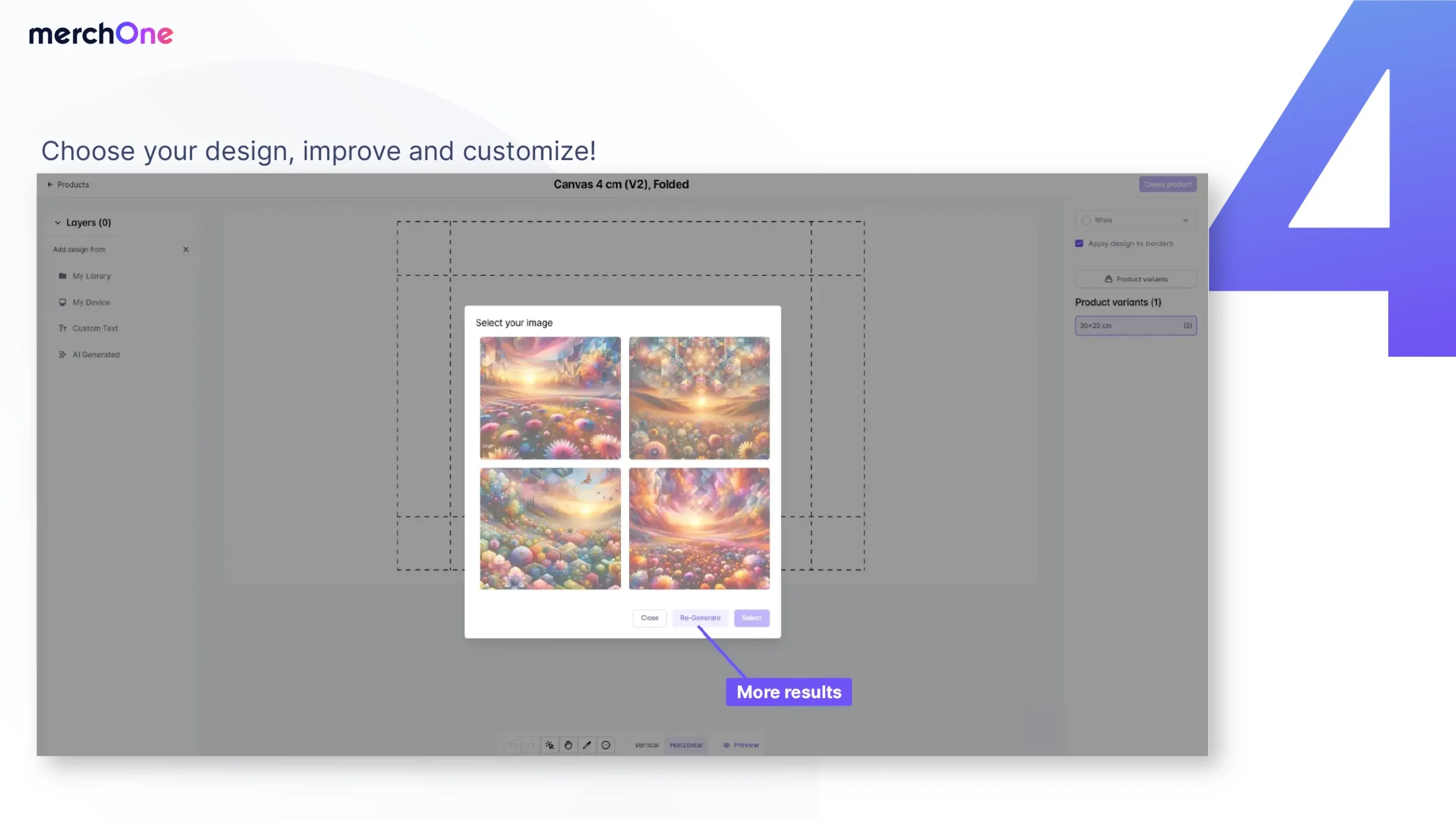Select the pointer selection tool in the bottom toolbar
1456x820 pixels.
(549, 745)
